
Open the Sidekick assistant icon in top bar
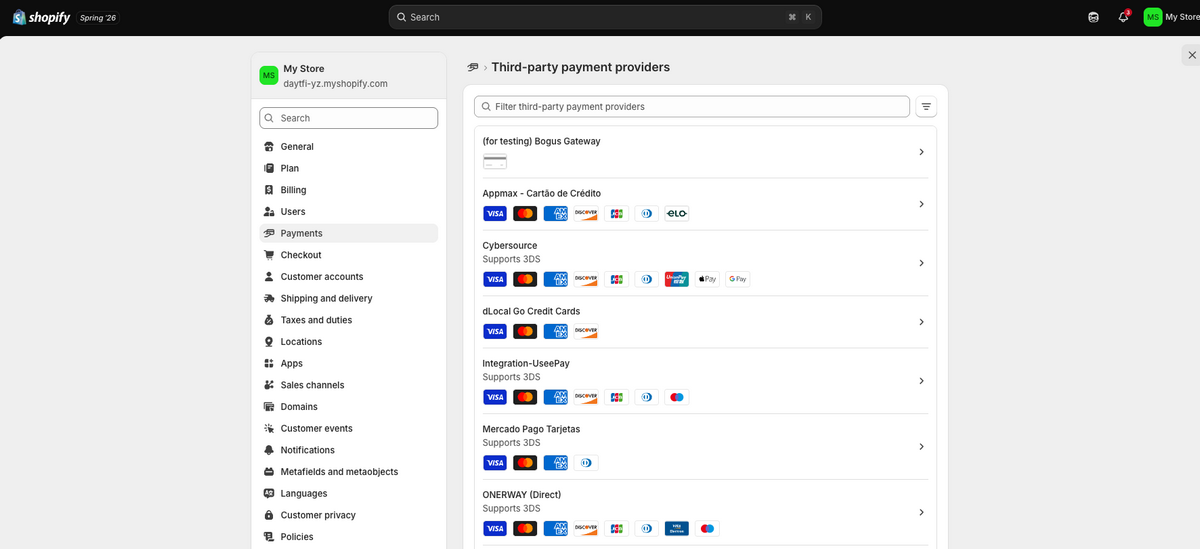coord(1093,17)
